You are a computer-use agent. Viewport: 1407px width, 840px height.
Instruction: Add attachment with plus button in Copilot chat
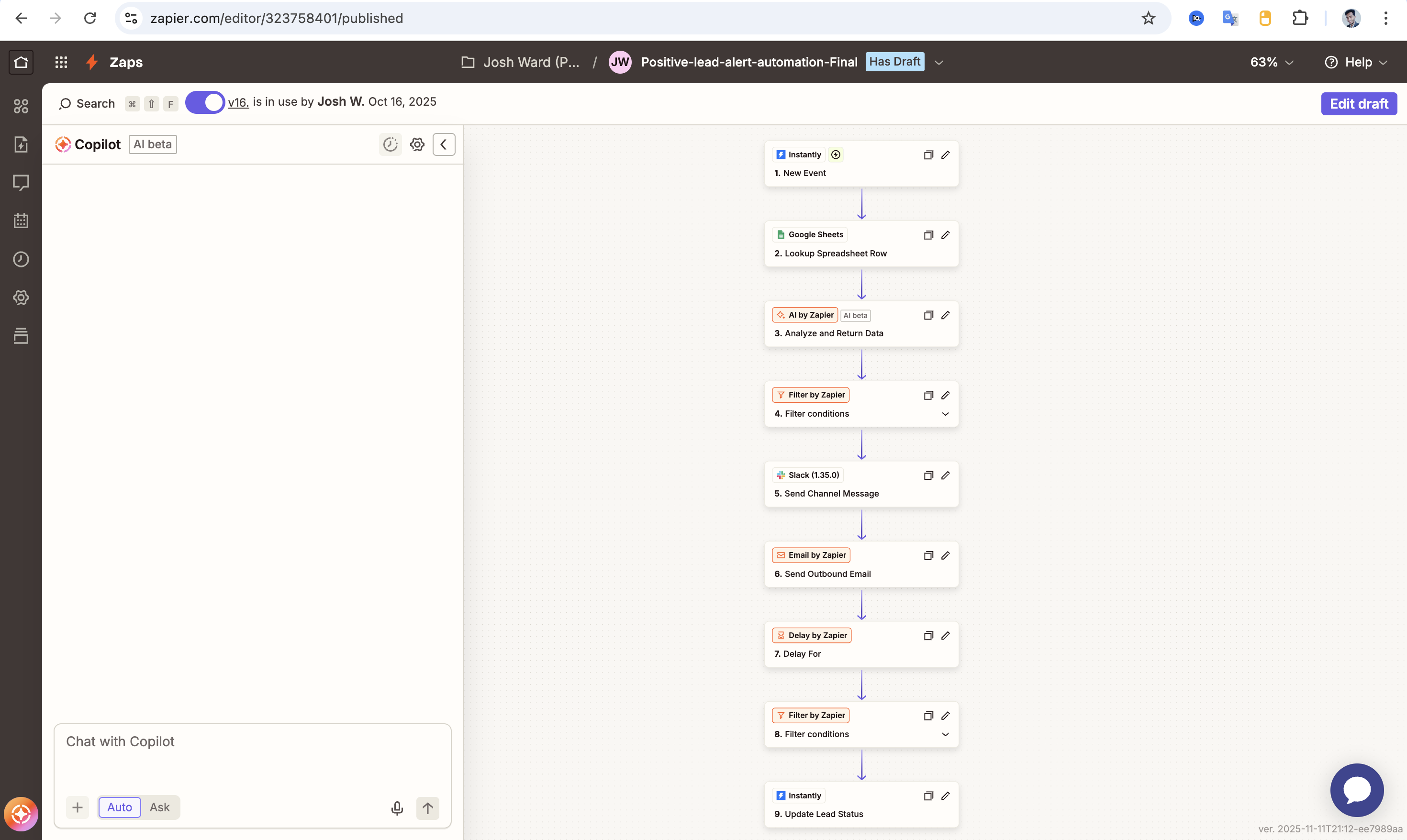pyautogui.click(x=78, y=807)
